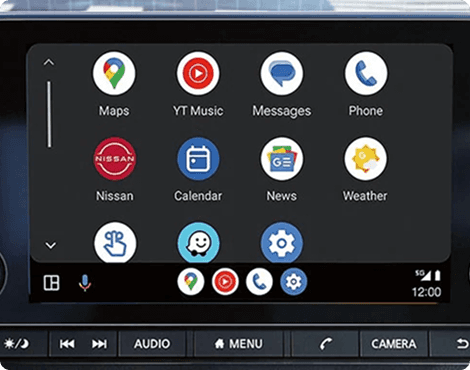Open the Phone app in the grid

click(366, 73)
